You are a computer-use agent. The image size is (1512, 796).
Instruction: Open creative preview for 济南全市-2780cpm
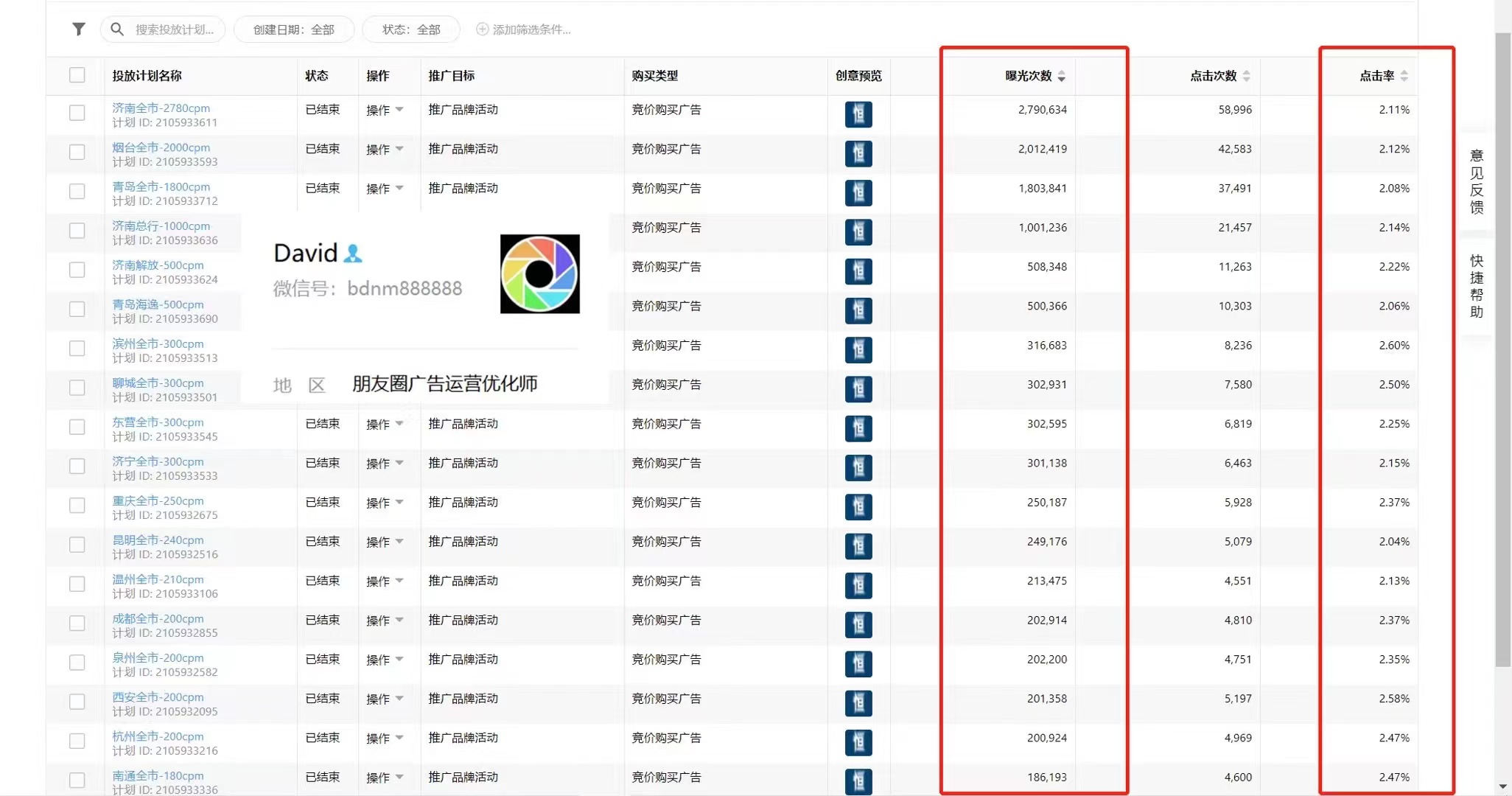pos(858,114)
